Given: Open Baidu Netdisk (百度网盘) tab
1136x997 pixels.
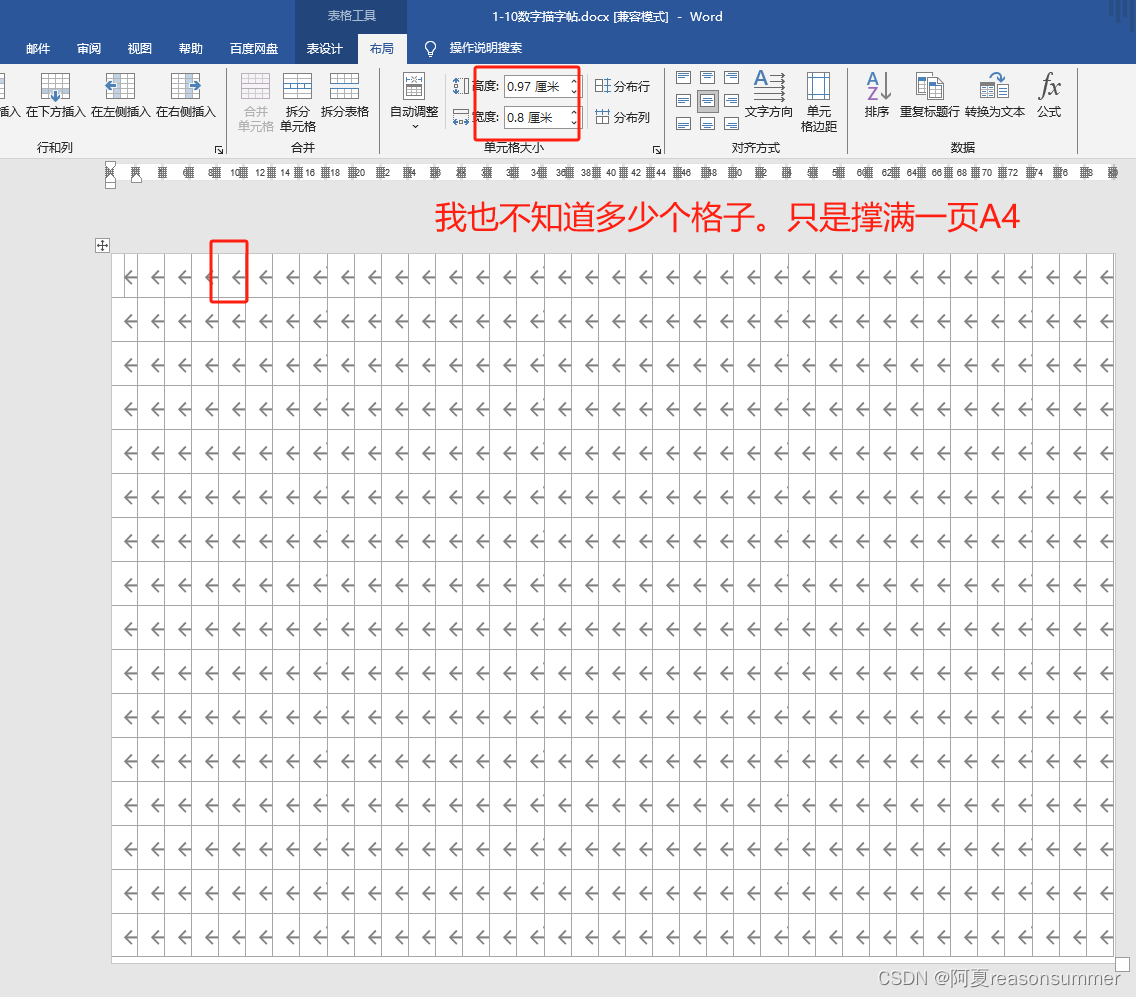Looking at the screenshot, I should 254,49.
